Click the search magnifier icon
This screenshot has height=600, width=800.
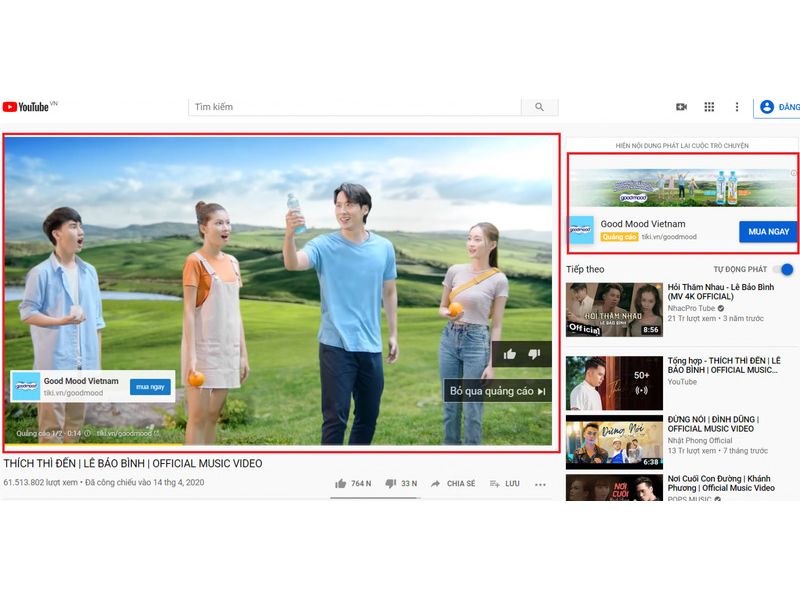pyautogui.click(x=540, y=106)
